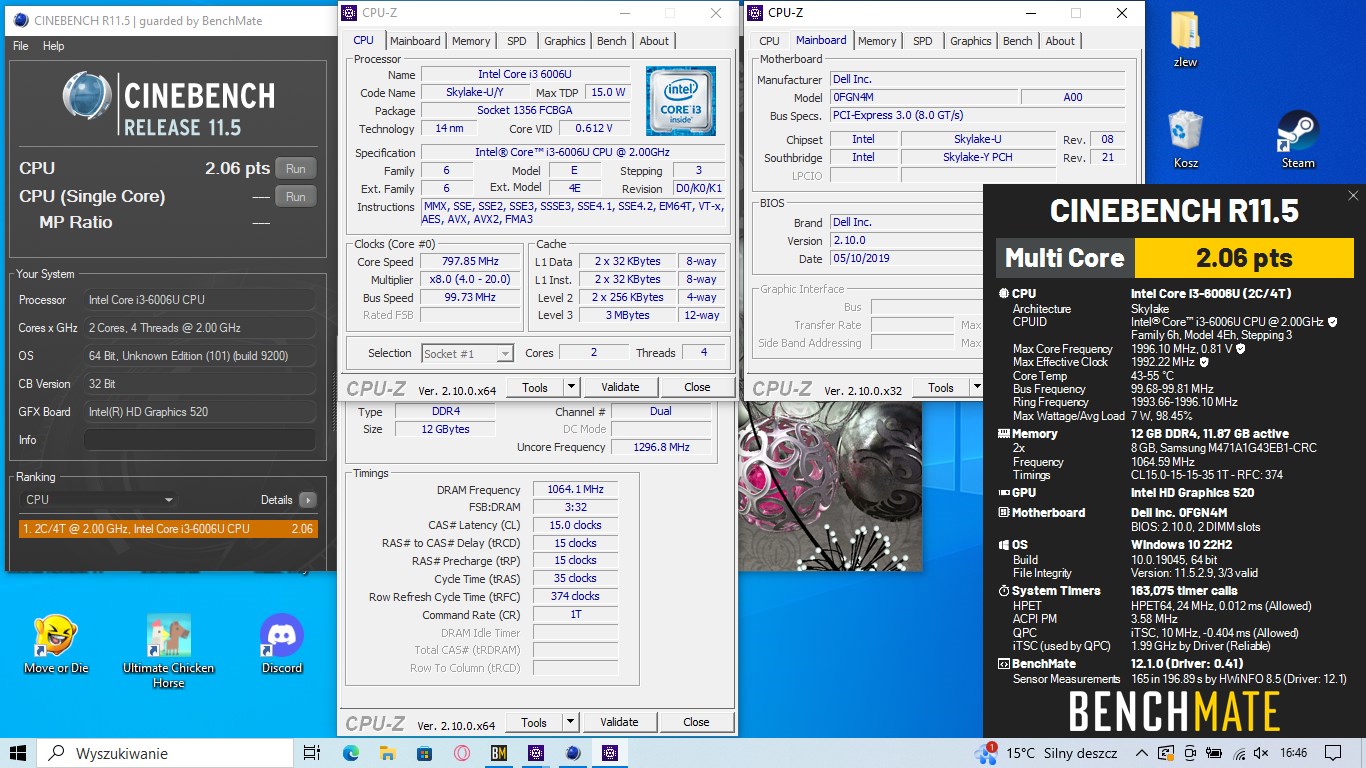Click Tools in the bottom Memory CPU-Z window
The height and width of the screenshot is (768, 1366).
click(534, 722)
